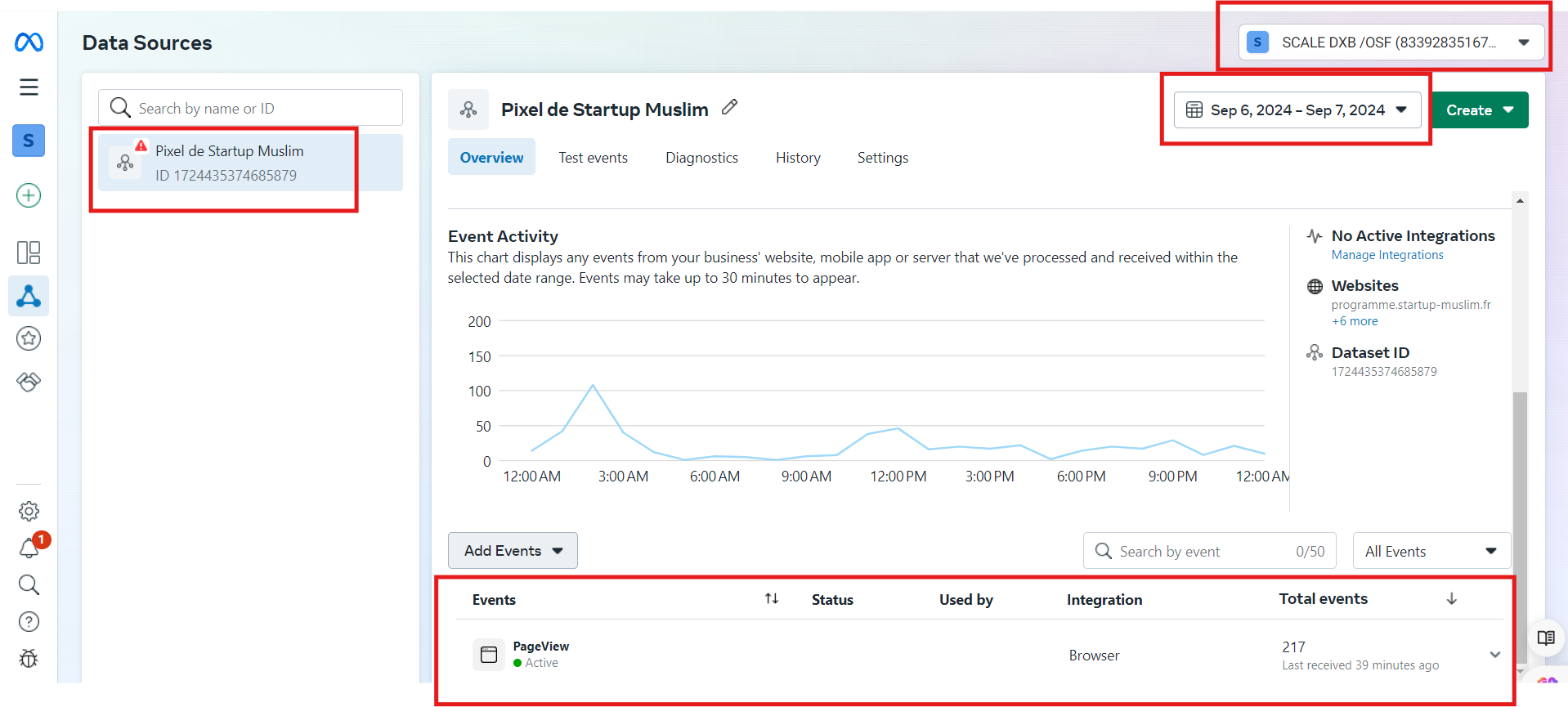This screenshot has width=1568, height=707.
Task: Edit pixel name with pencil icon
Action: (x=729, y=108)
